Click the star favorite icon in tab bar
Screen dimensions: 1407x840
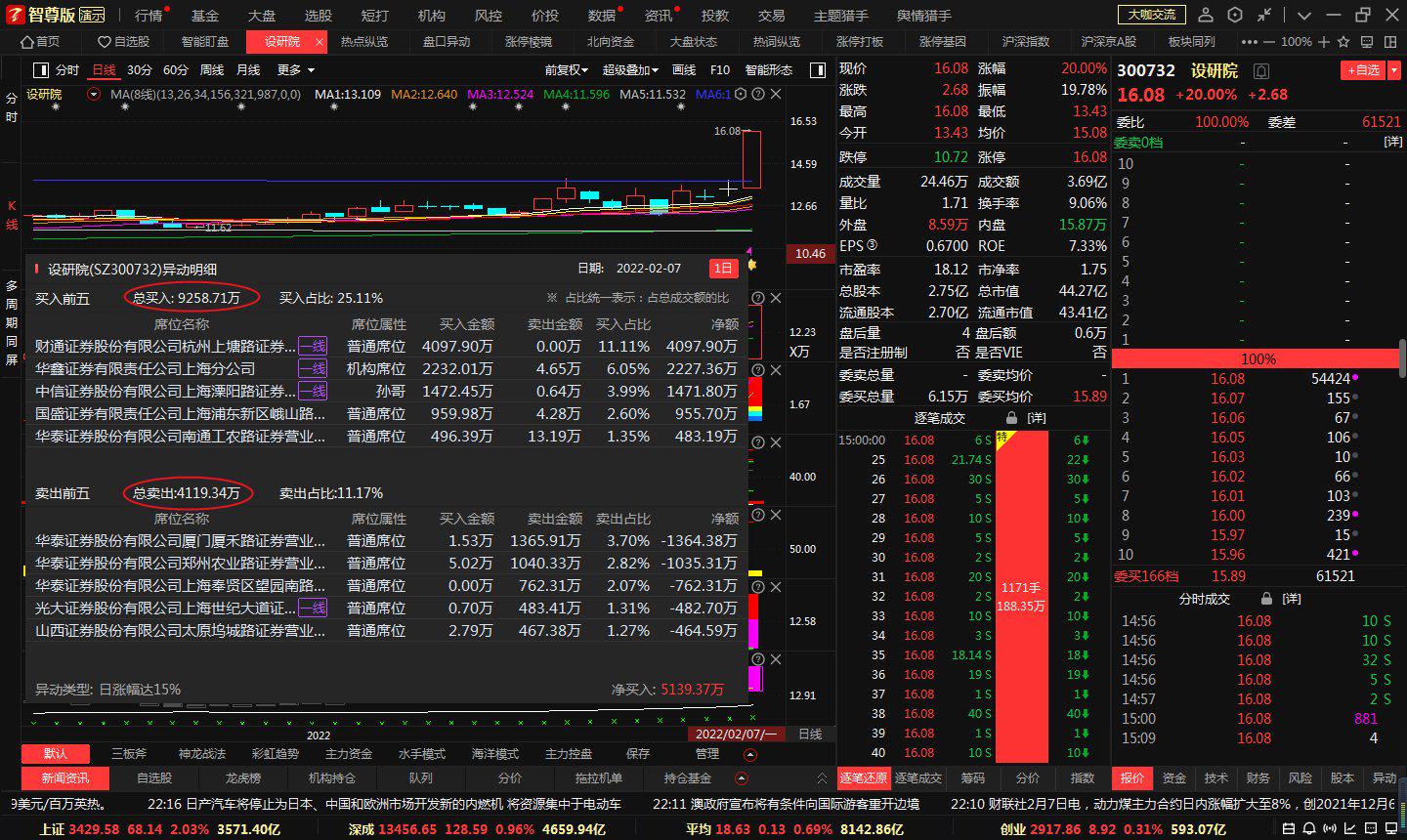(x=1342, y=42)
